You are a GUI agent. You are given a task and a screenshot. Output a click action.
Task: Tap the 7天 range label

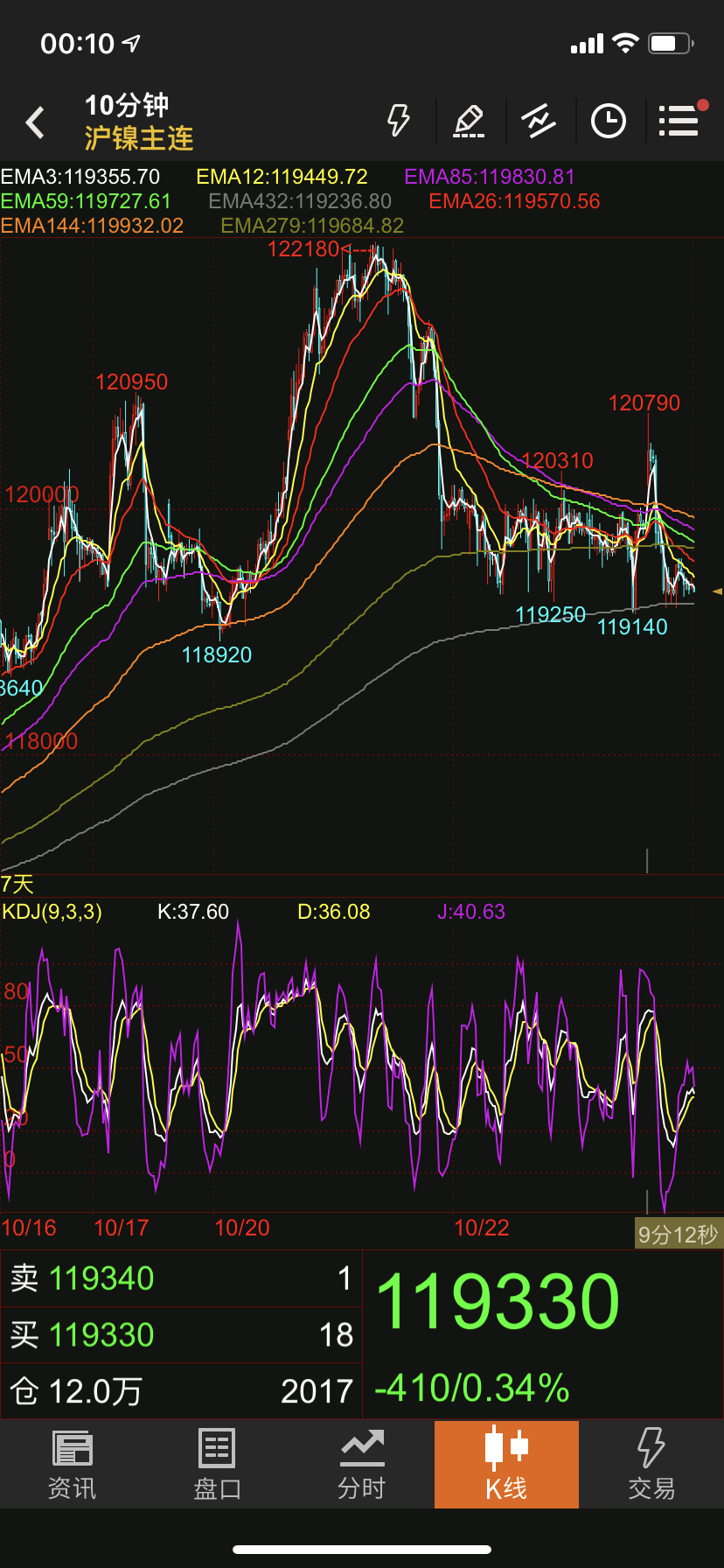tap(17, 884)
